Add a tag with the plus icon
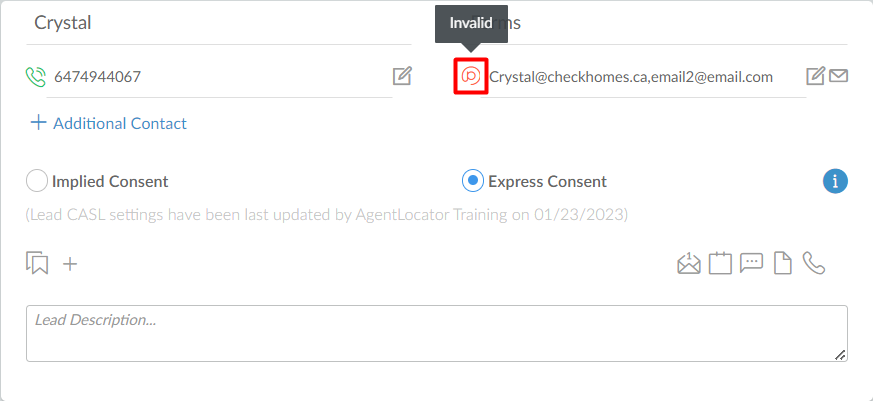873x401 pixels. pyautogui.click(x=70, y=263)
